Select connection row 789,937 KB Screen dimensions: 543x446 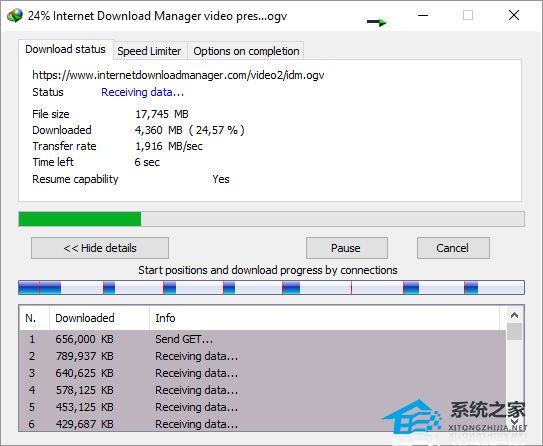coord(262,356)
